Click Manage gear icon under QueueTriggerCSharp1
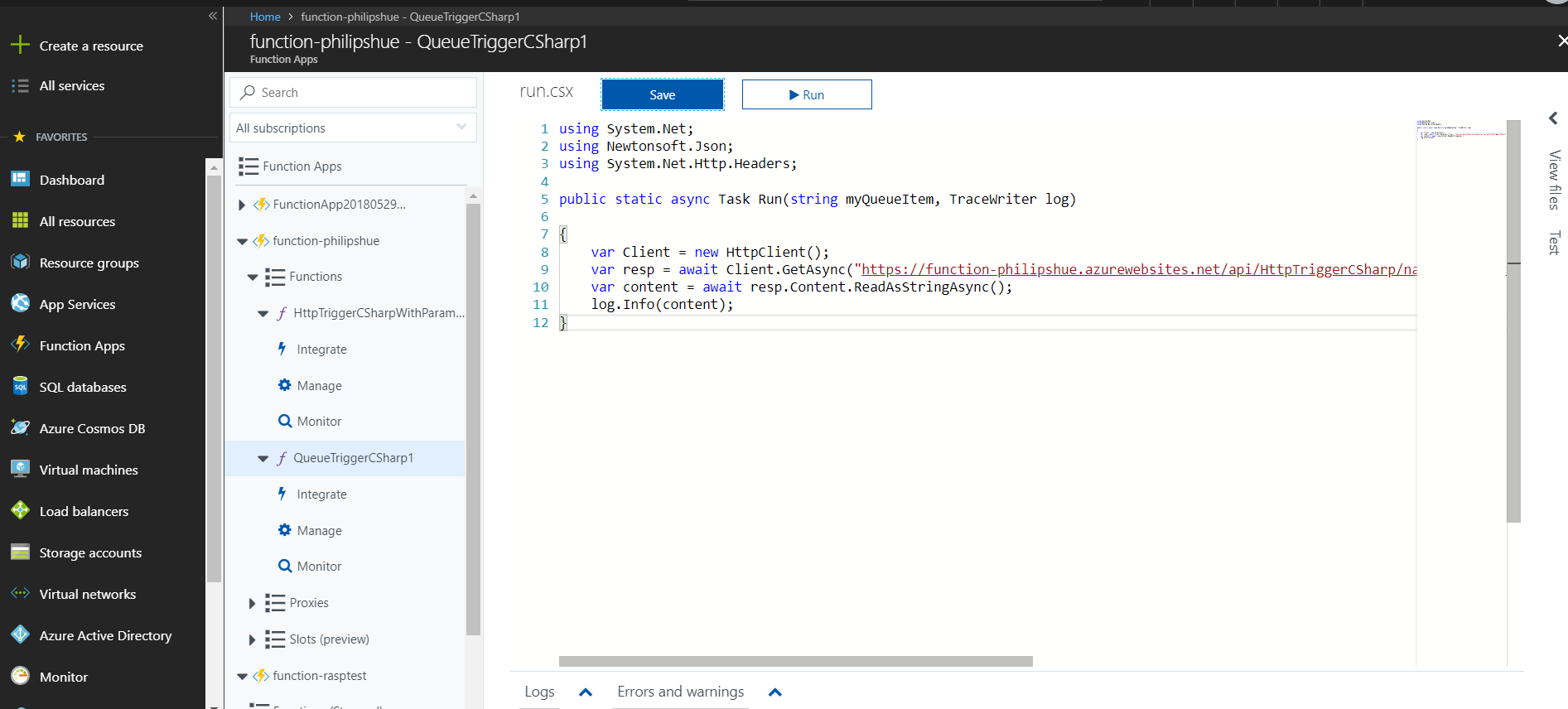1568x709 pixels. (284, 530)
